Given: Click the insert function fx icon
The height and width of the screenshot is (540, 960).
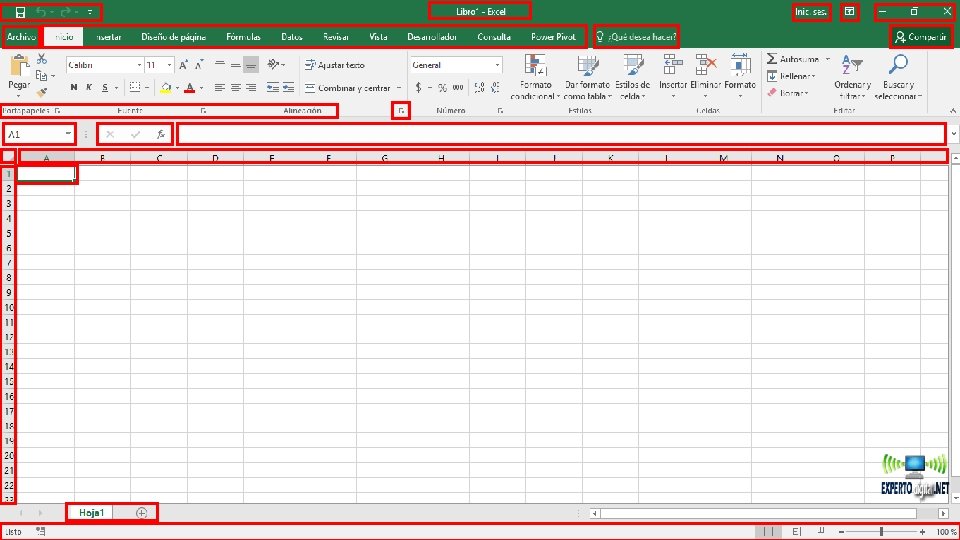Looking at the screenshot, I should point(160,134).
